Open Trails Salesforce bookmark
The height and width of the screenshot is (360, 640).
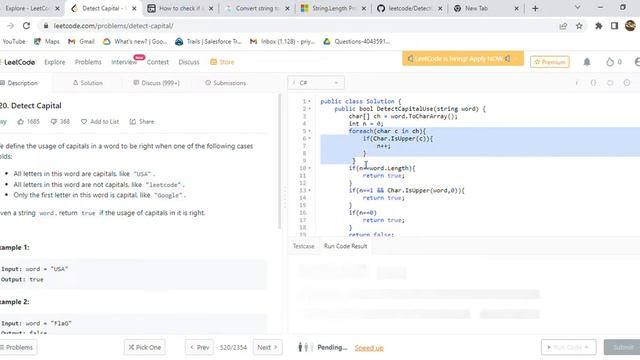209,42
